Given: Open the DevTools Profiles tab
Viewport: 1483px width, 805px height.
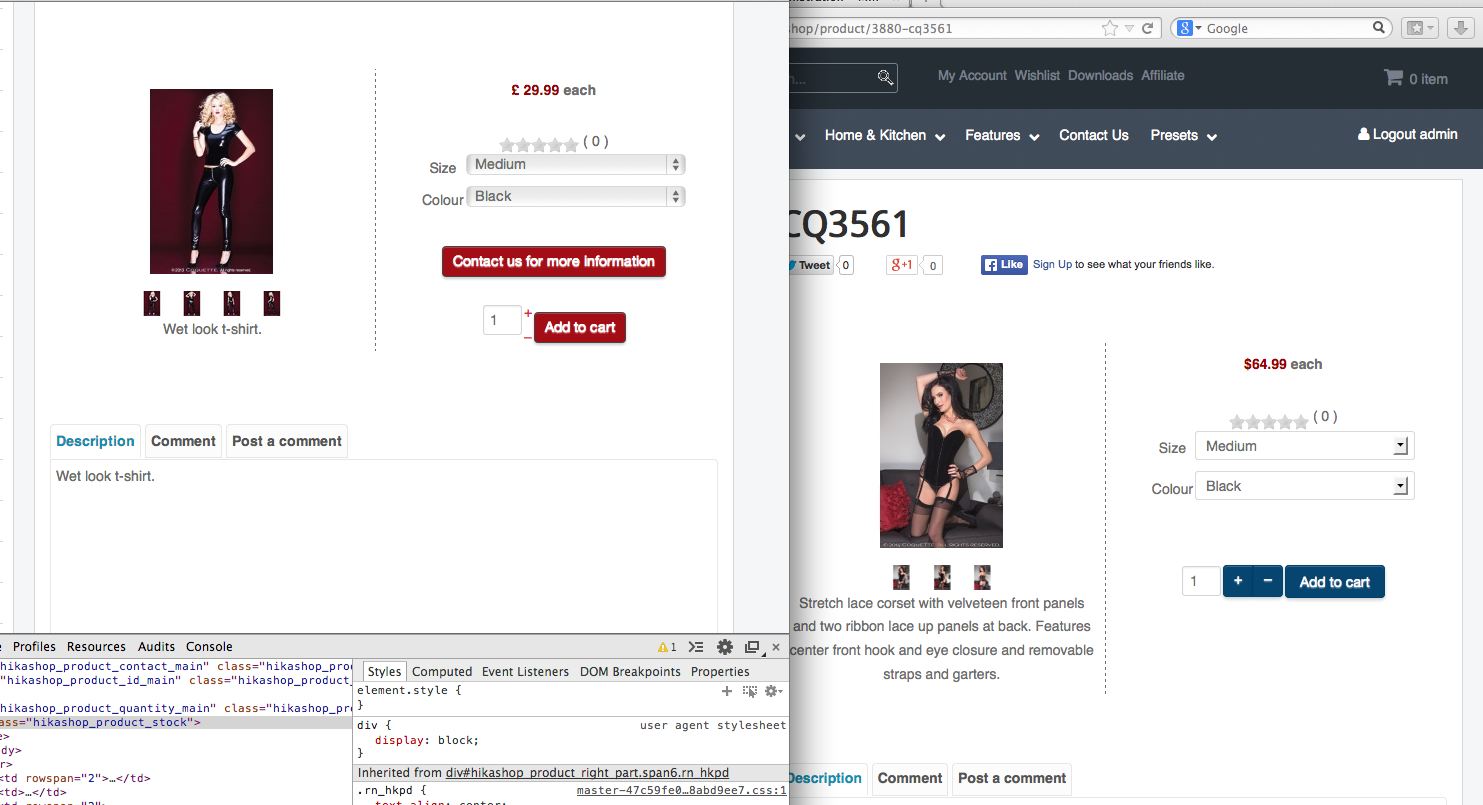Looking at the screenshot, I should [34, 647].
